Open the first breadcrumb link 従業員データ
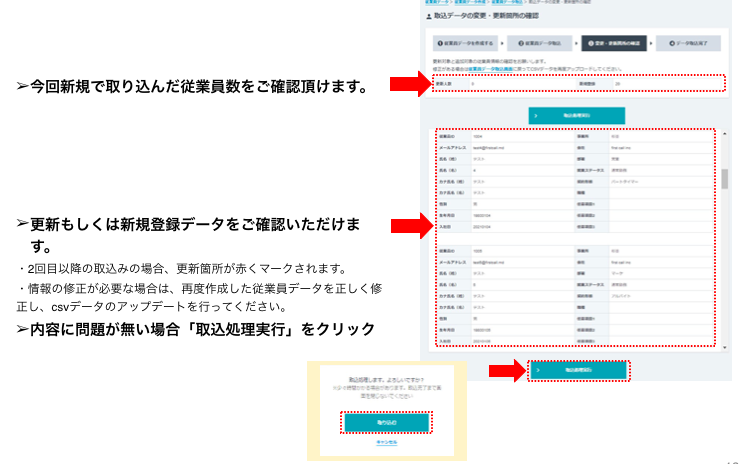Image resolution: width=750 pixels, height=464 pixels. (x=438, y=2)
